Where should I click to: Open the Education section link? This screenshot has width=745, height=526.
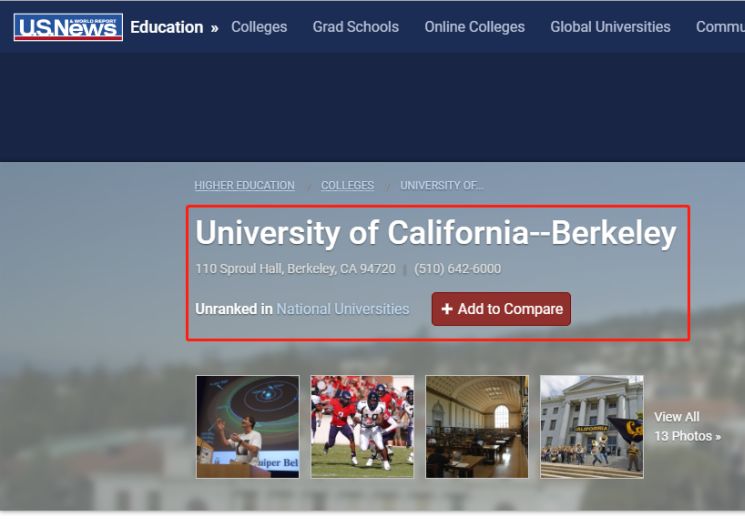(167, 27)
